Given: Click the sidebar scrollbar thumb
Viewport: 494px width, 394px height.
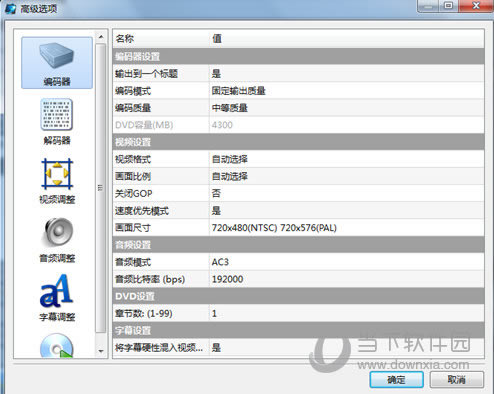Looking at the screenshot, I should pyautogui.click(x=100, y=188).
